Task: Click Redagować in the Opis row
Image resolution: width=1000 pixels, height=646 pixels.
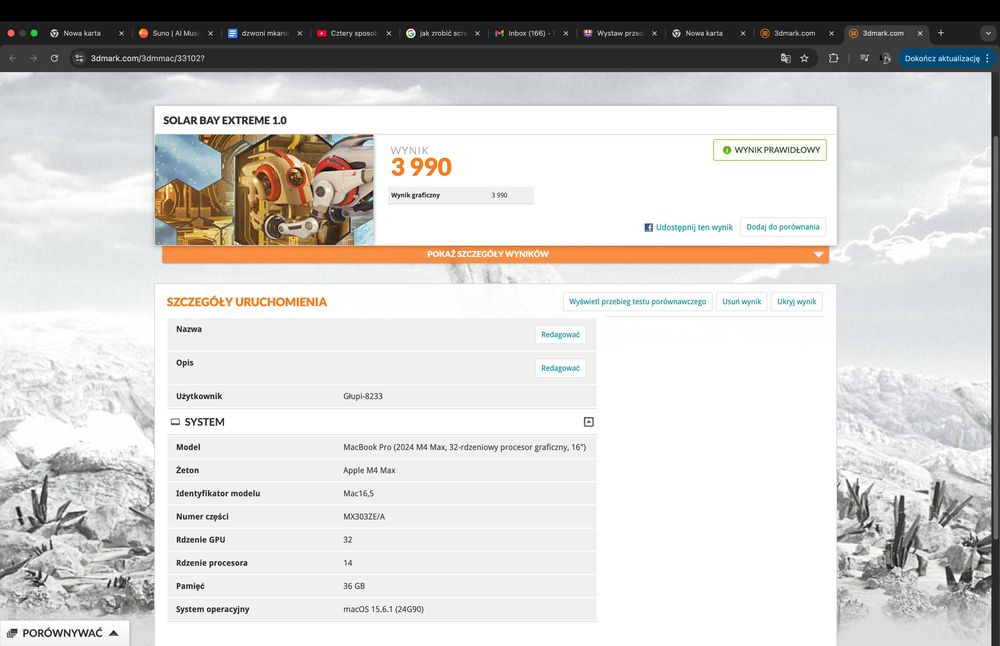Action: 560,368
